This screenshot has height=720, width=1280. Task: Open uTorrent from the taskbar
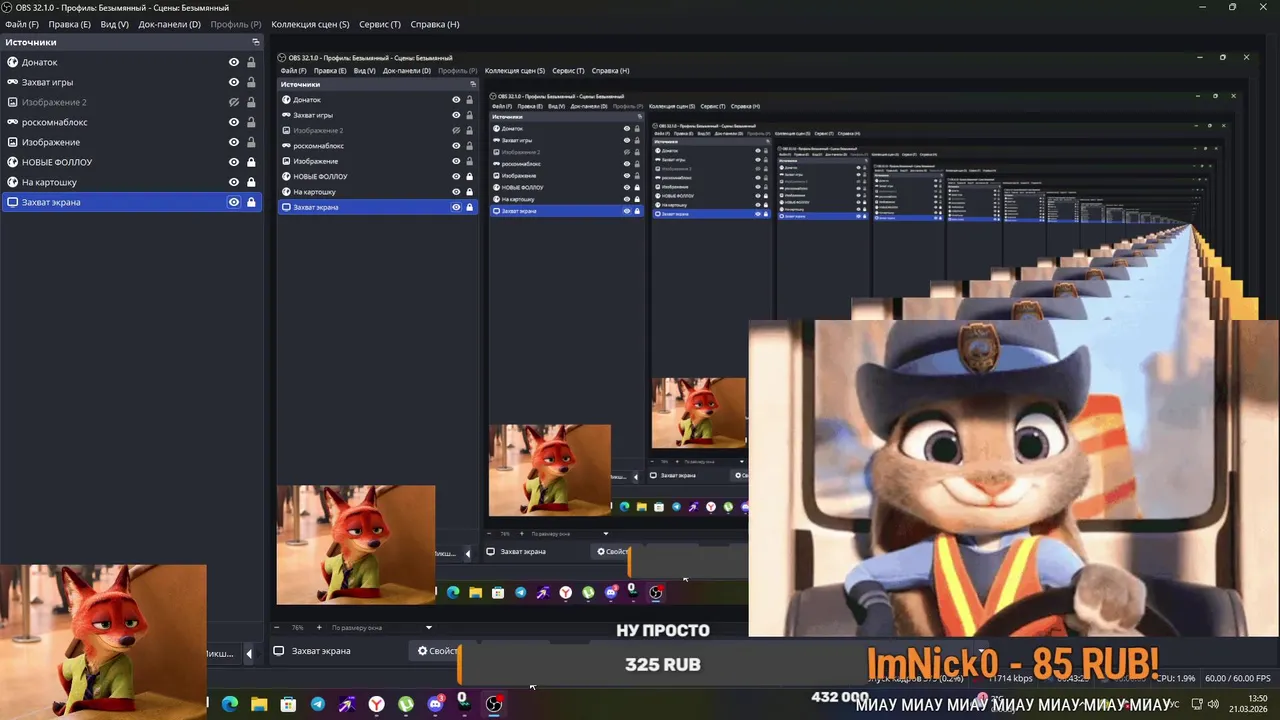[406, 704]
